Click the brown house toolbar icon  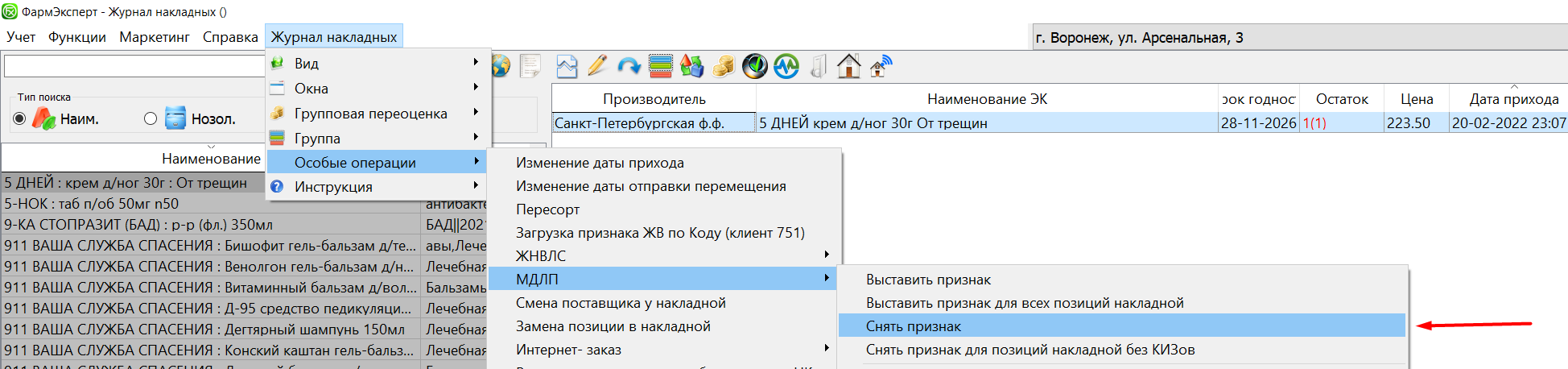pos(848,66)
